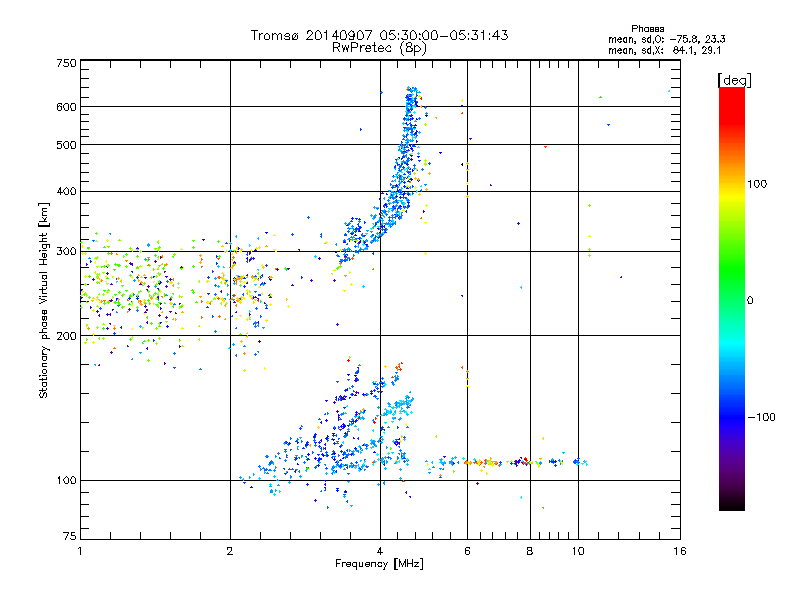800x600 pixels.
Task: Click the x-axis tick label '2'
Action: point(230,551)
